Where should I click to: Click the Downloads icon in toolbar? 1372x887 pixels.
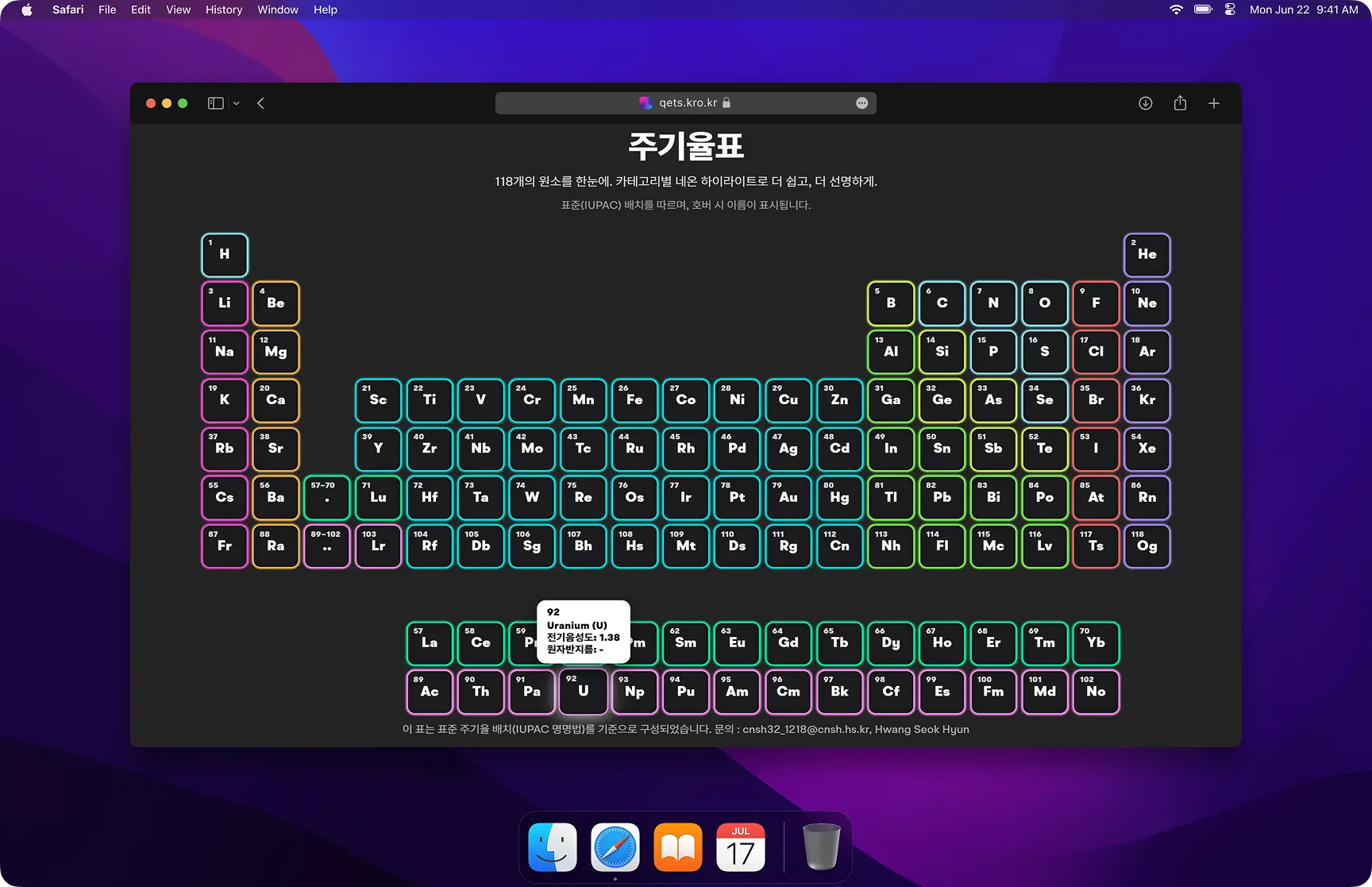pos(1145,103)
